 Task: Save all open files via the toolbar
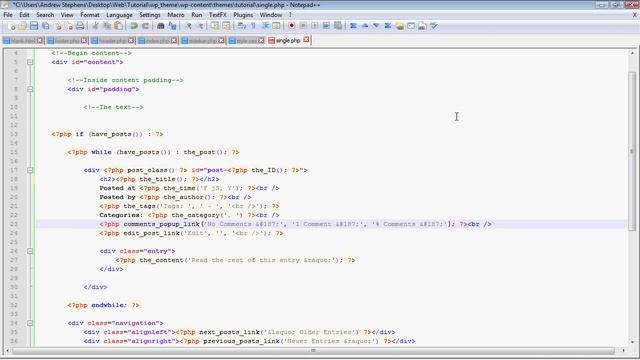(46, 26)
